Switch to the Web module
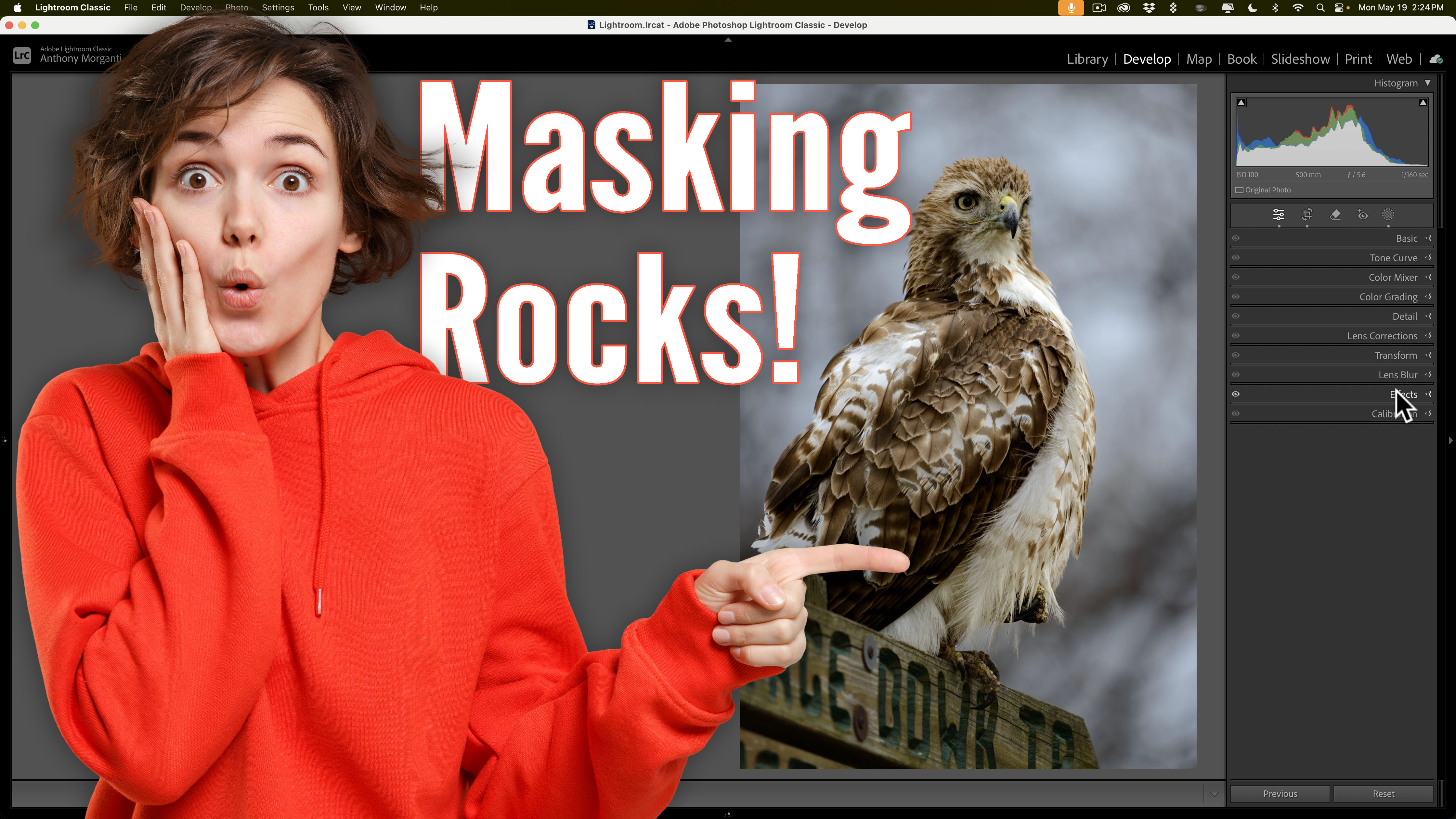Viewport: 1456px width, 819px height. [1399, 59]
